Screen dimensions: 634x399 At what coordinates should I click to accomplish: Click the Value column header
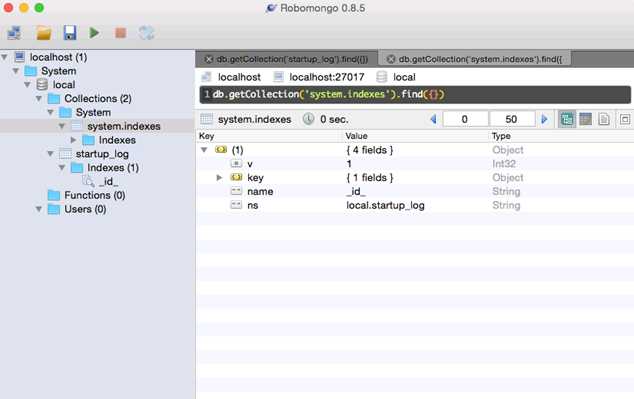tap(416, 136)
